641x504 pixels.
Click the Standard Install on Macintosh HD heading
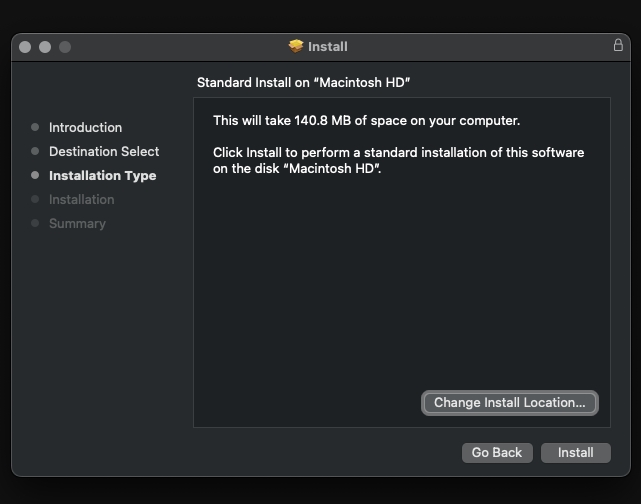coord(304,82)
